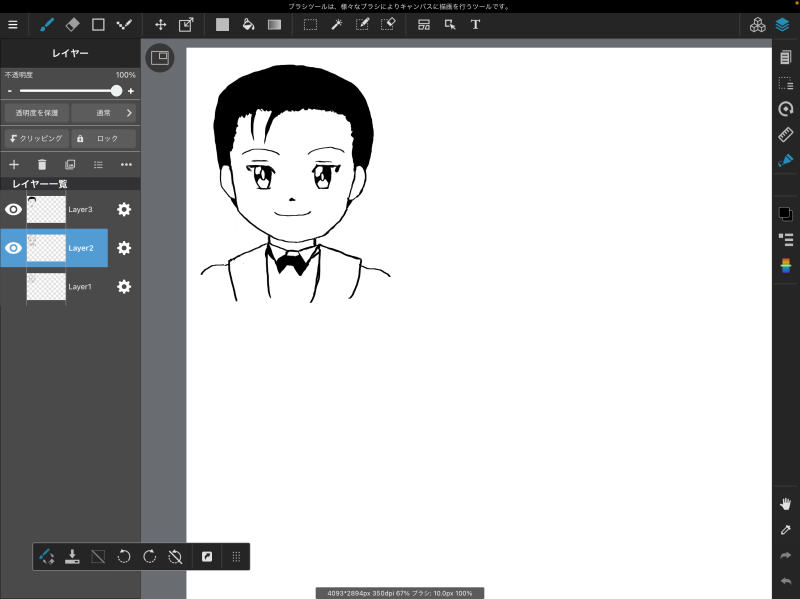Open Layer1 settings gear
The image size is (800, 599).
(124, 287)
